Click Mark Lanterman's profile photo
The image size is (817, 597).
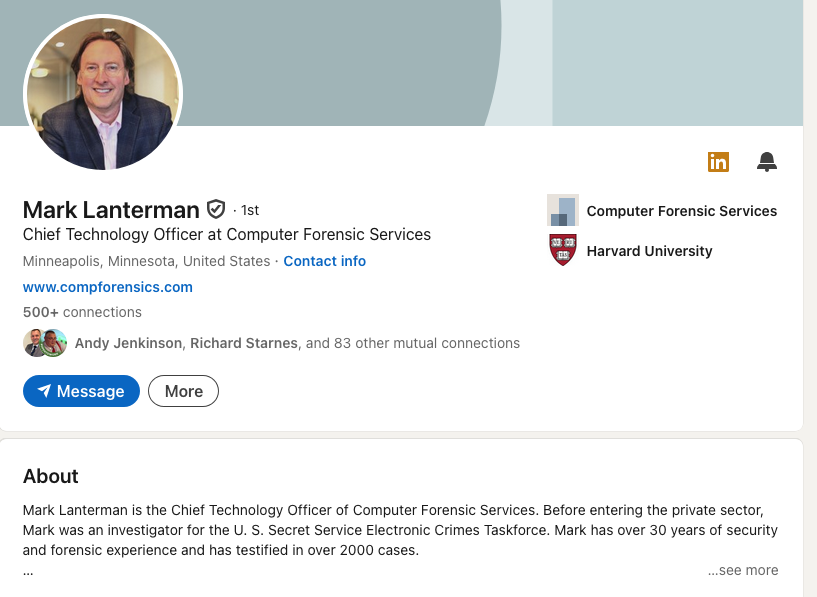click(x=102, y=93)
